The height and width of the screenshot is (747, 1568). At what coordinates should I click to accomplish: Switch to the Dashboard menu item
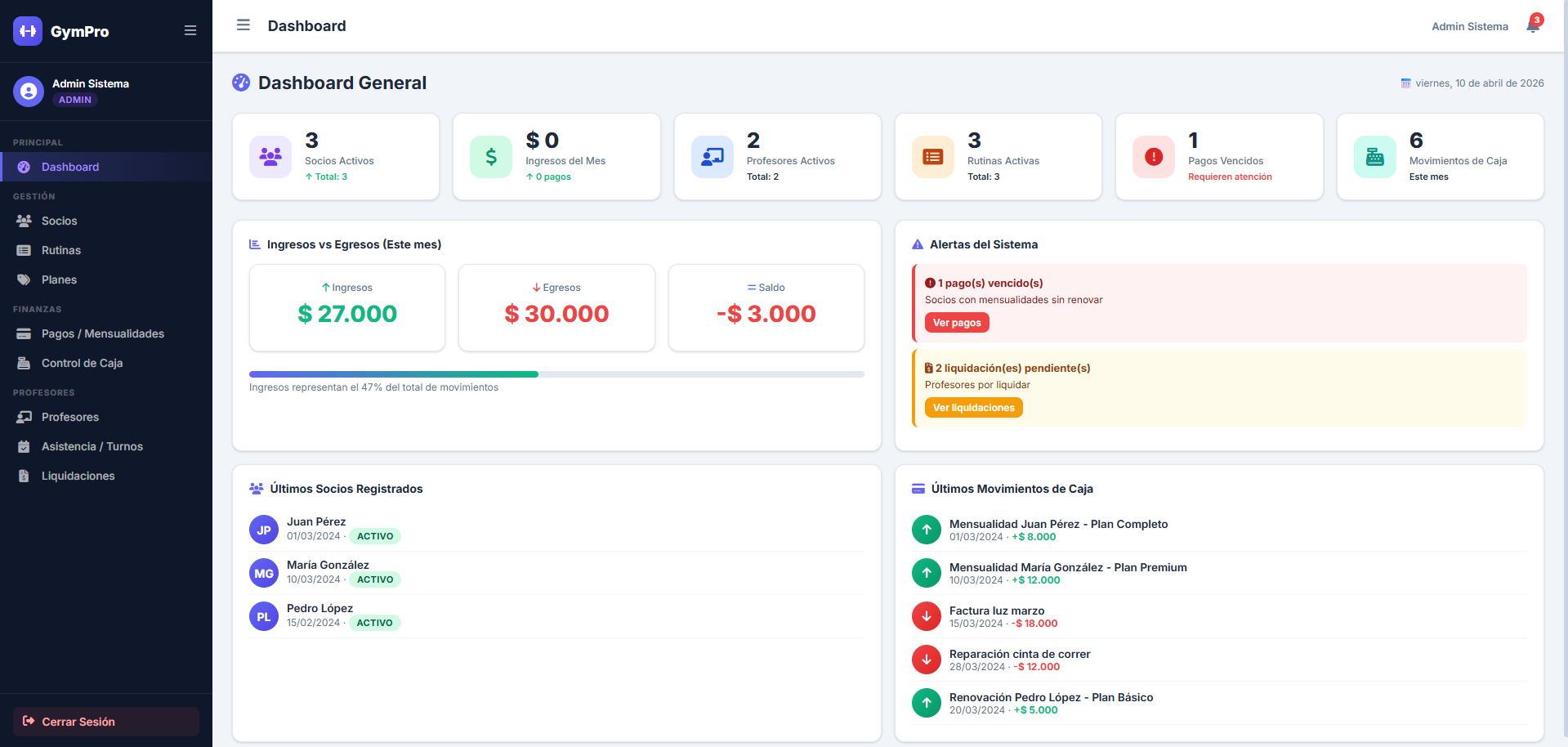click(x=69, y=167)
